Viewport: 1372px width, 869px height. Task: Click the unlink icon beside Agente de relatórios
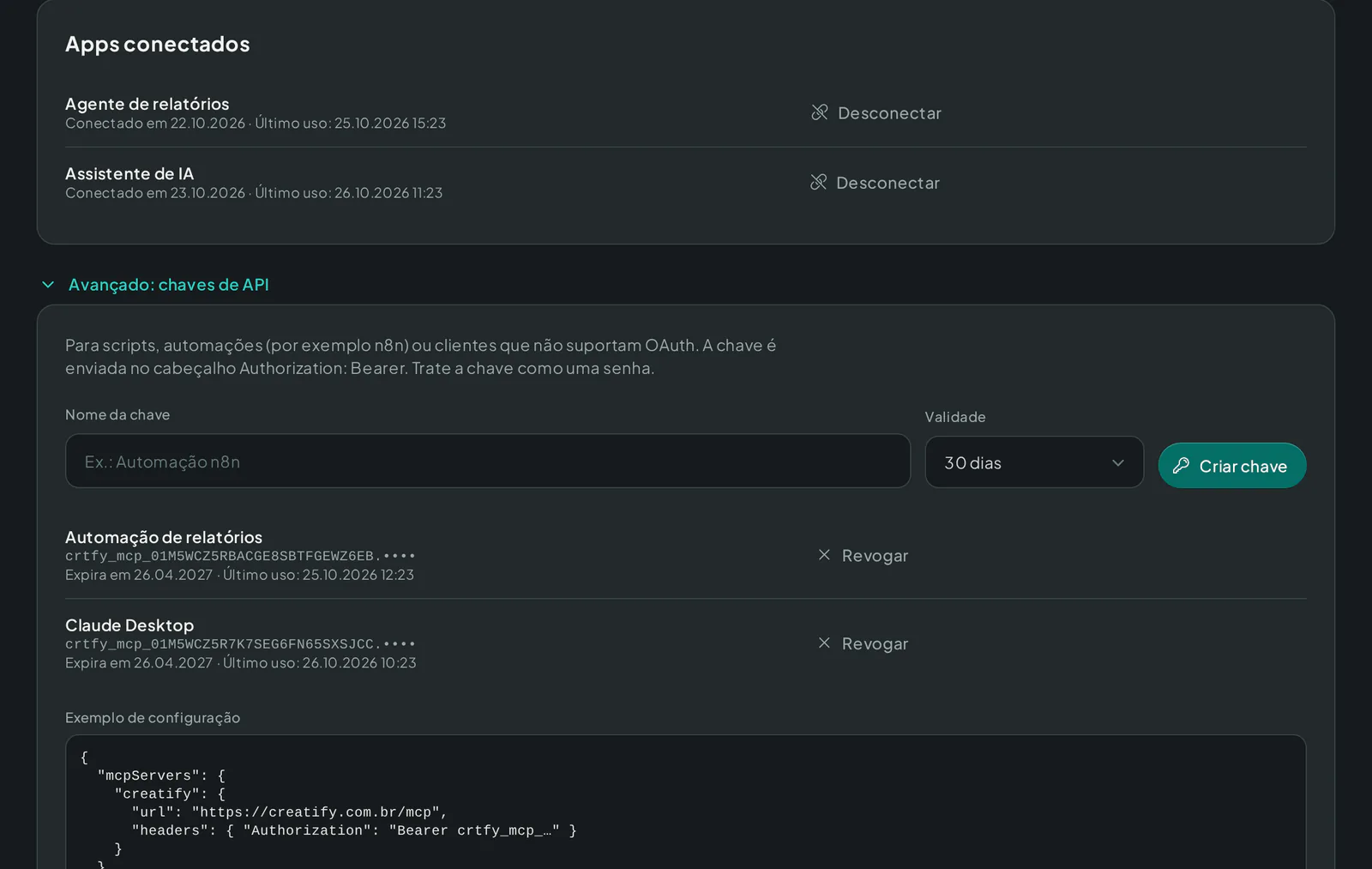tap(820, 112)
